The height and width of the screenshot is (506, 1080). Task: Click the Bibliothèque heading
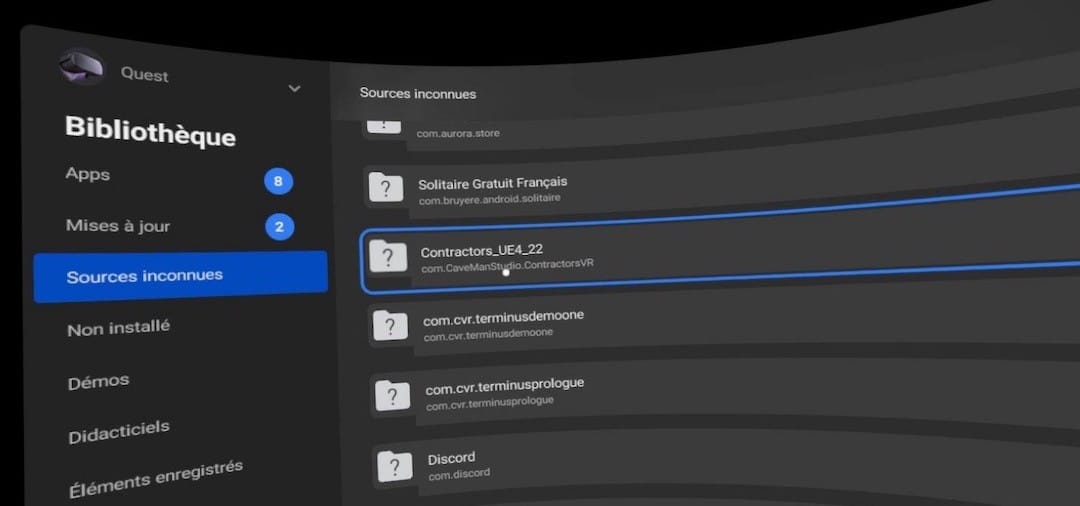tap(150, 131)
